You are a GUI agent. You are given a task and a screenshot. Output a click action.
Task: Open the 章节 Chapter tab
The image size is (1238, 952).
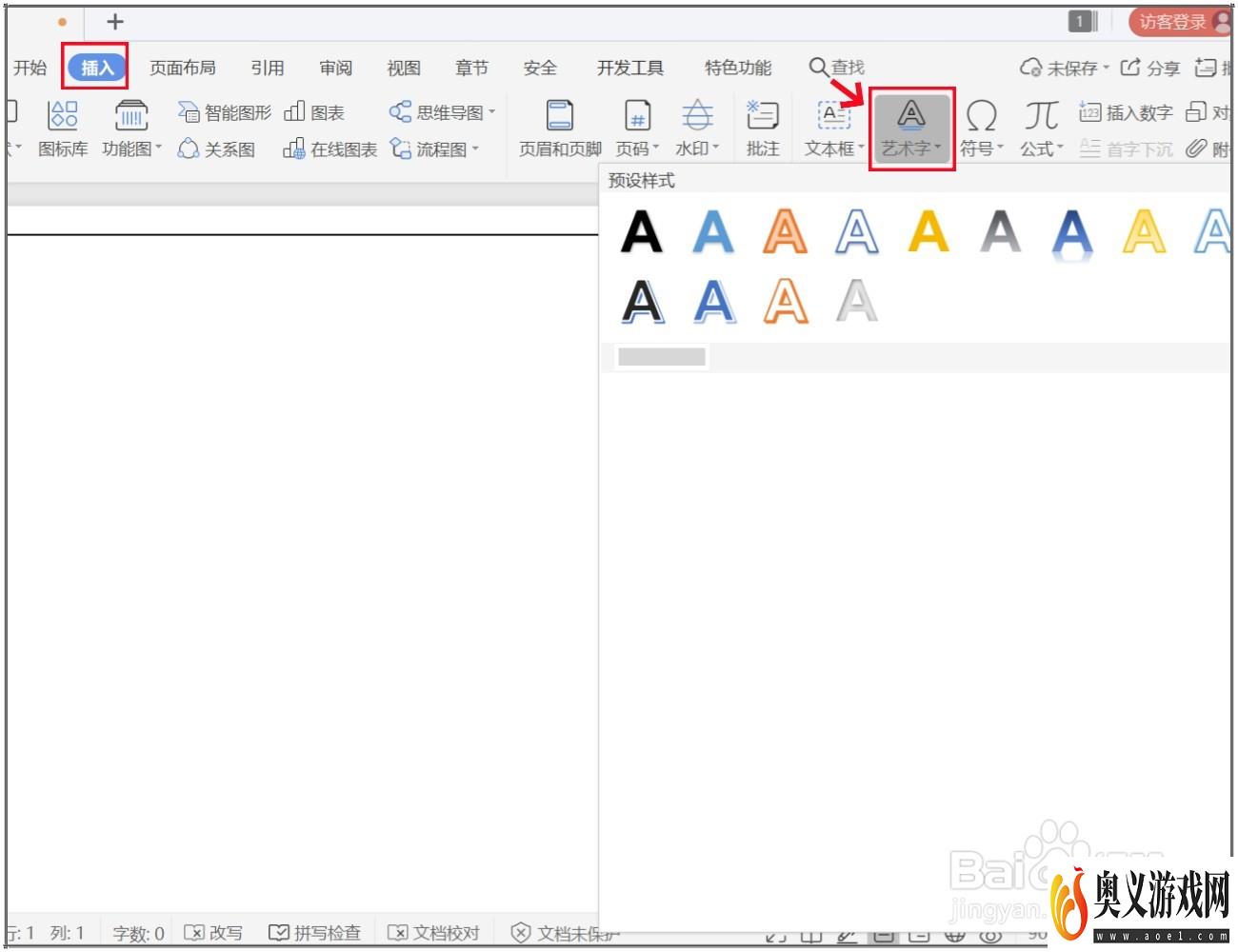(471, 68)
